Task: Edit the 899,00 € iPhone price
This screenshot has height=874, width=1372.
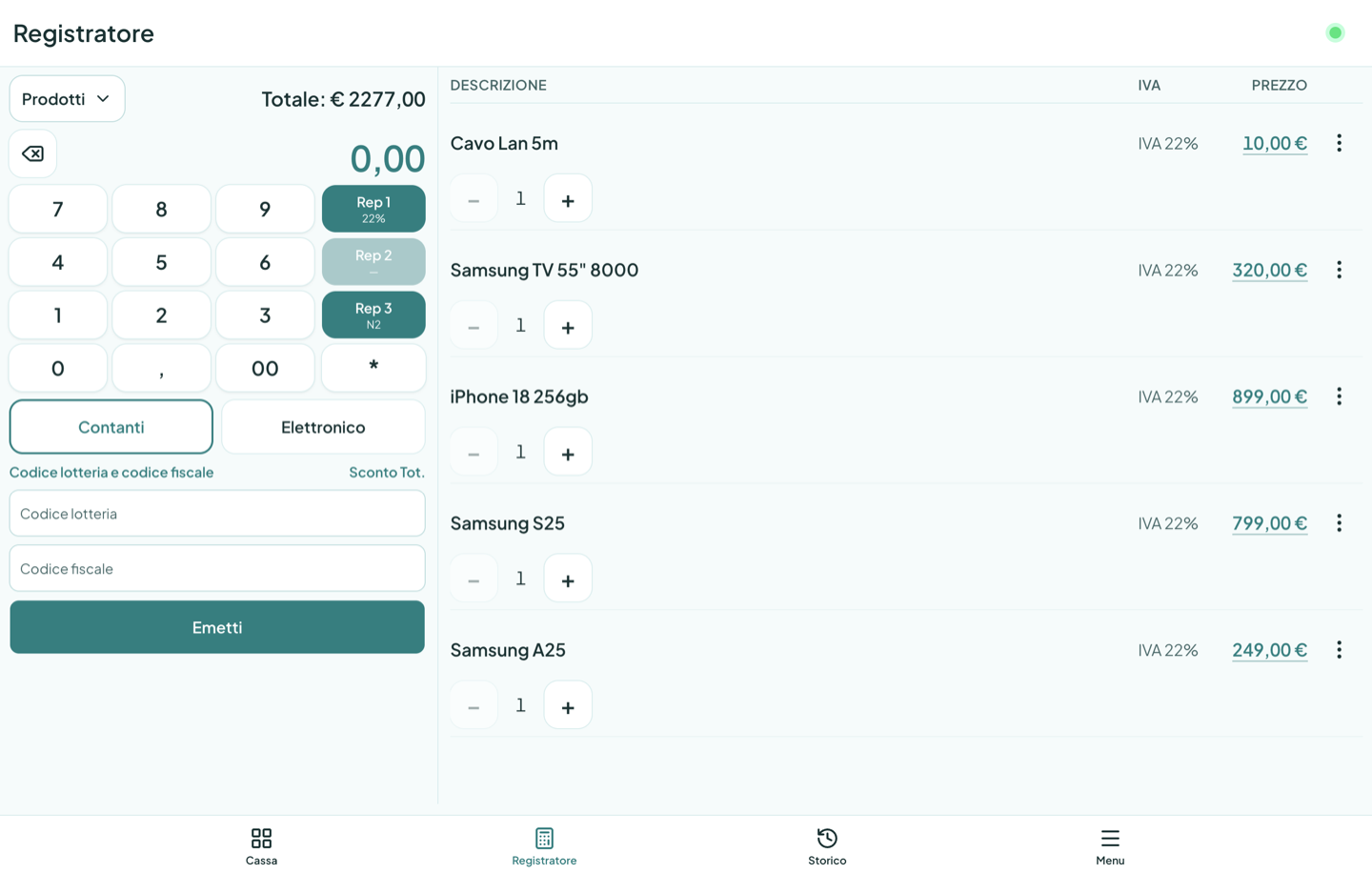Action: (1270, 396)
